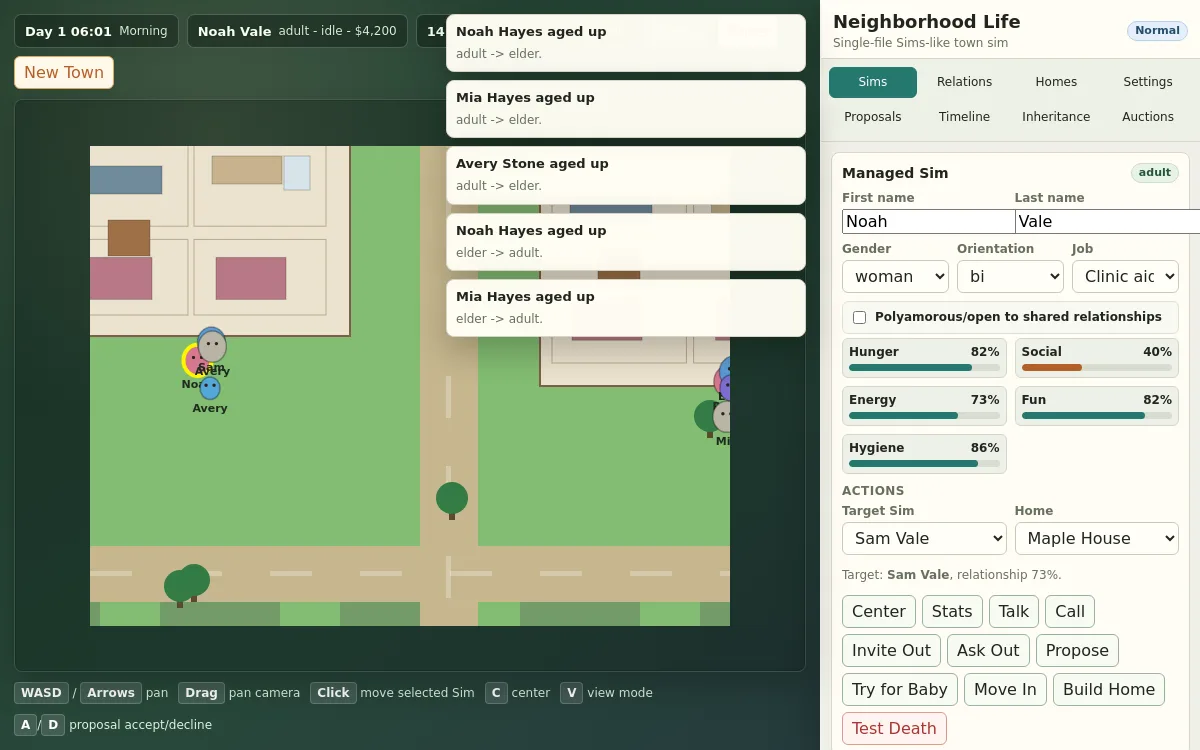1200x750 pixels.
Task: Click the New Town button
Action: pyautogui.click(x=64, y=72)
